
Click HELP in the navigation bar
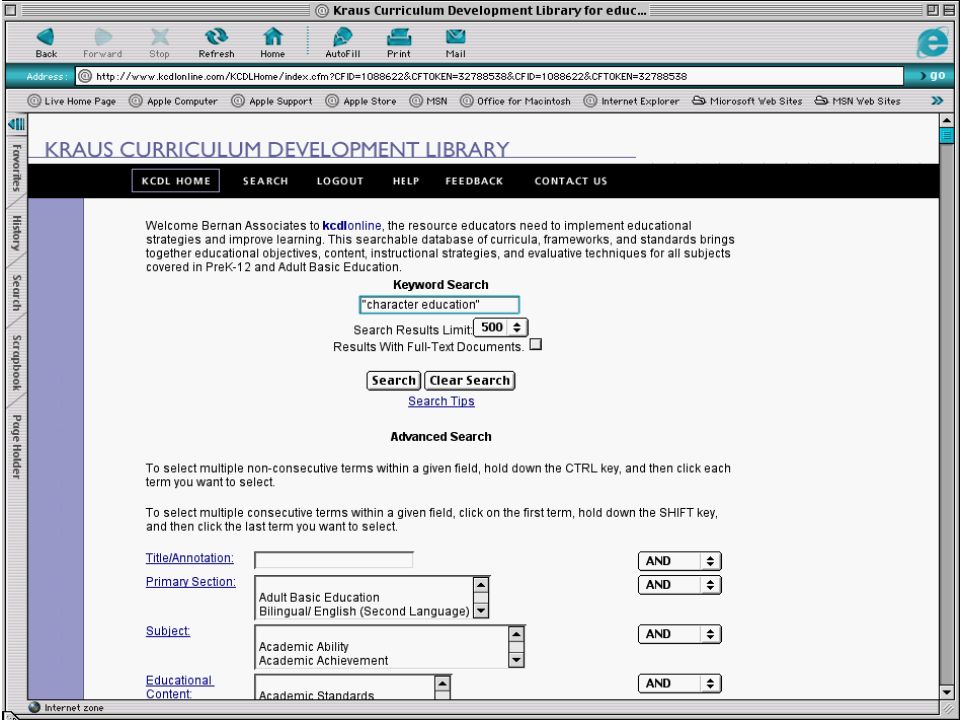406,181
